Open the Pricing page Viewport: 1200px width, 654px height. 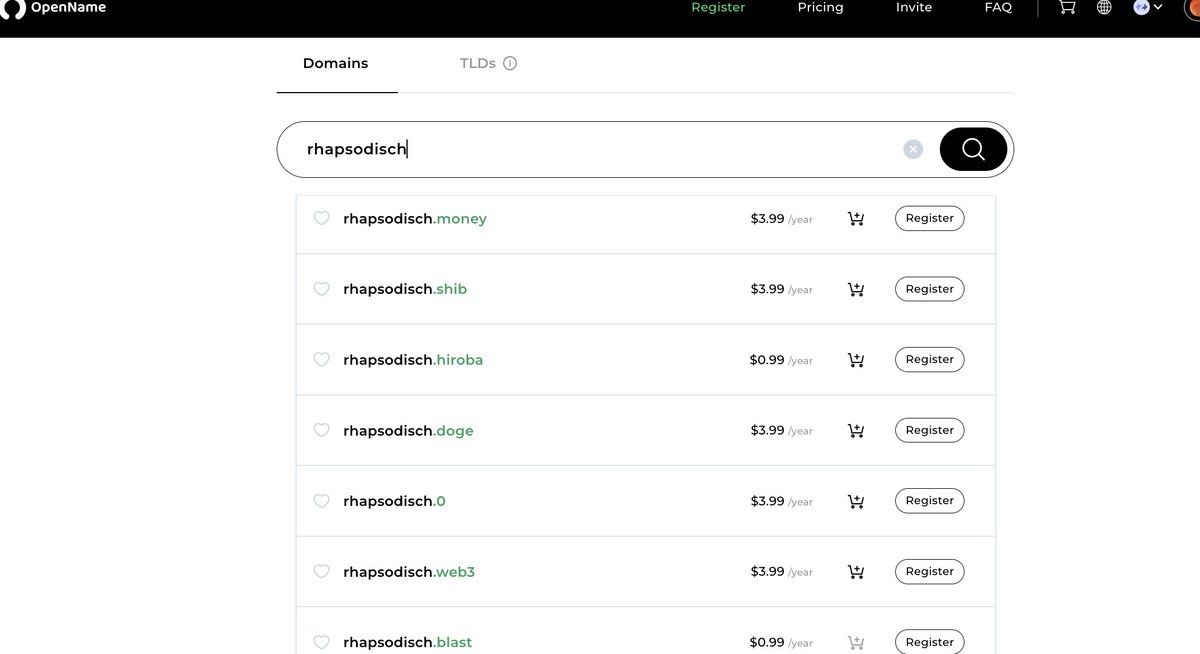820,8
